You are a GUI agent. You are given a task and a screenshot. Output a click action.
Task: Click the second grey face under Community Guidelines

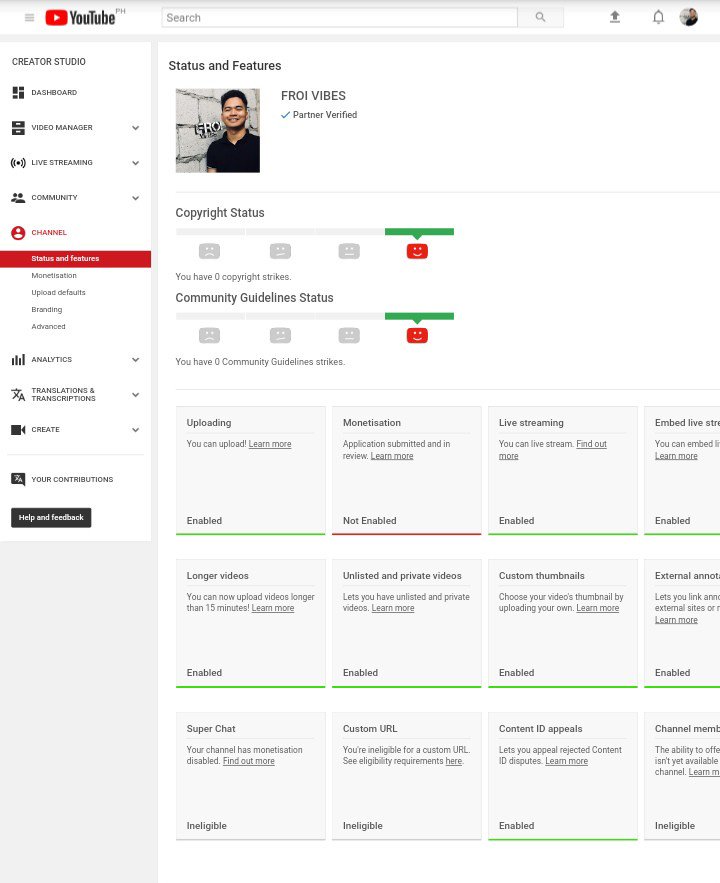click(280, 335)
